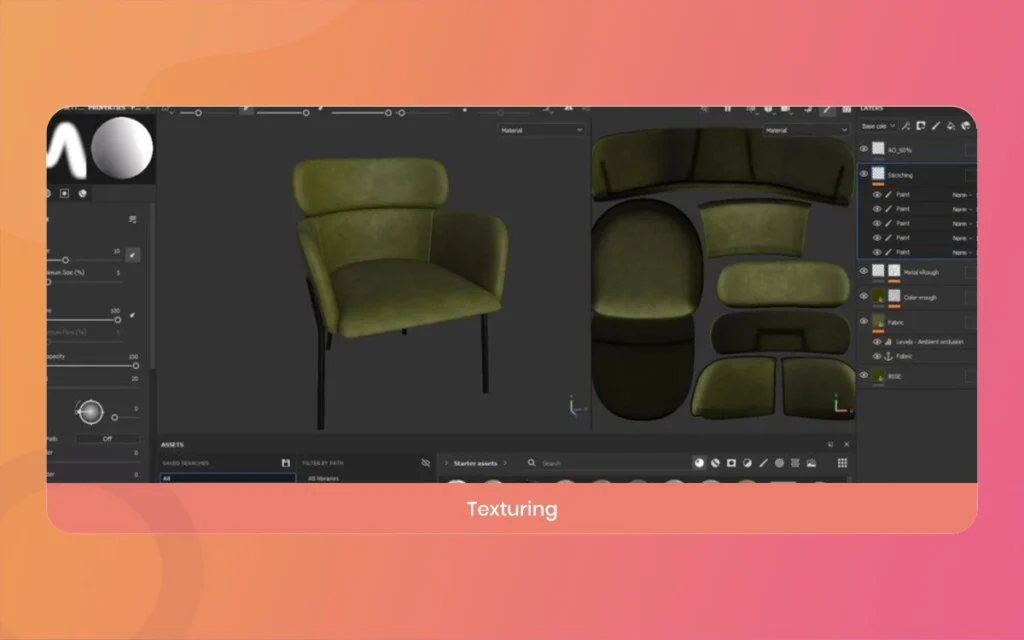Filter assets by brushes icon
The width and height of the screenshot is (1024, 640).
(x=763, y=463)
